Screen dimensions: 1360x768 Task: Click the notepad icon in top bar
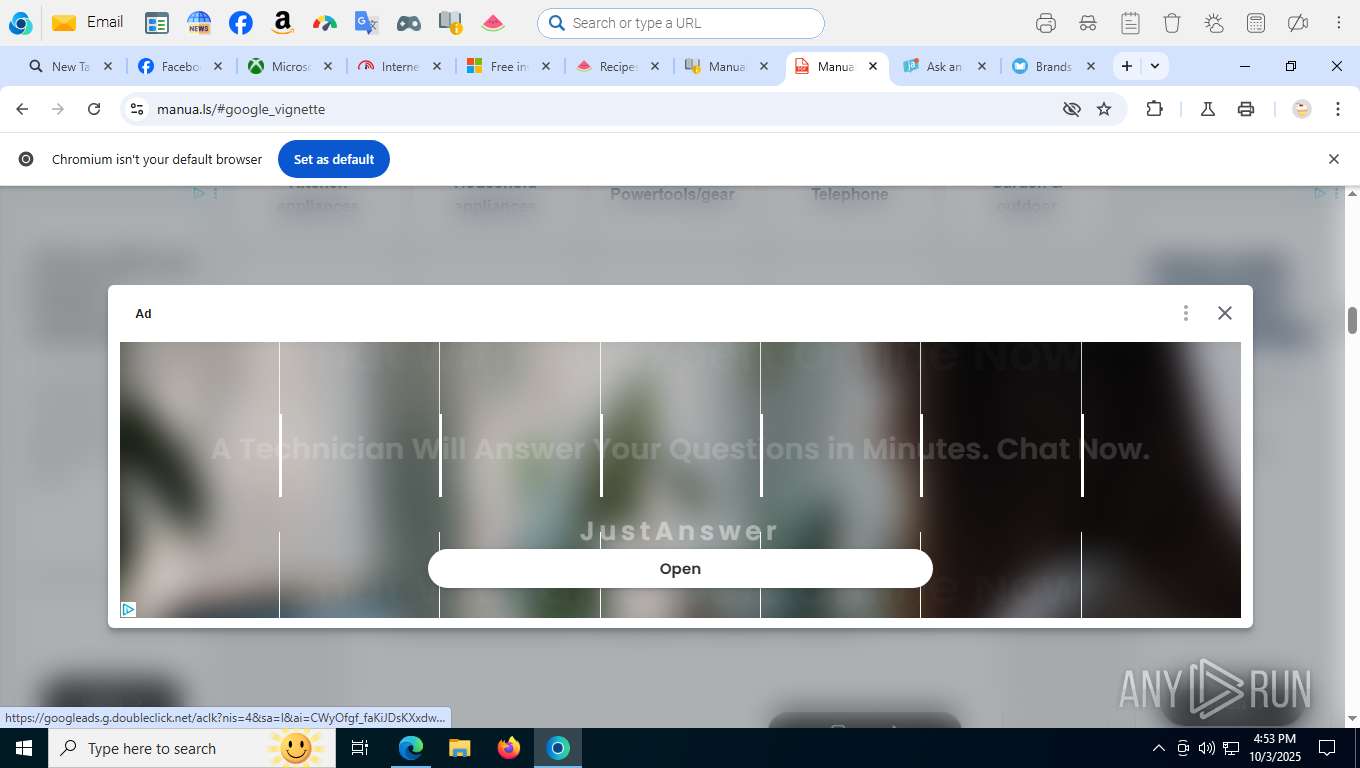click(x=1130, y=23)
